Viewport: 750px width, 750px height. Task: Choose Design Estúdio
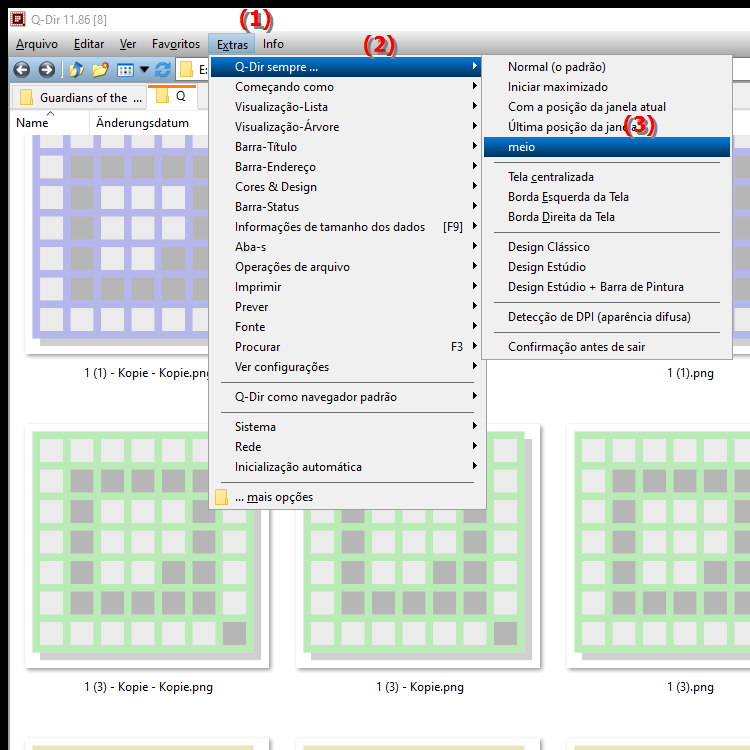coord(607,267)
